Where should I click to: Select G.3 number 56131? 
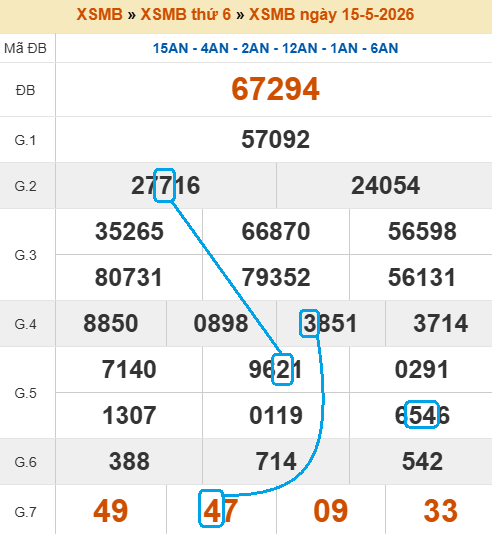tap(422, 277)
